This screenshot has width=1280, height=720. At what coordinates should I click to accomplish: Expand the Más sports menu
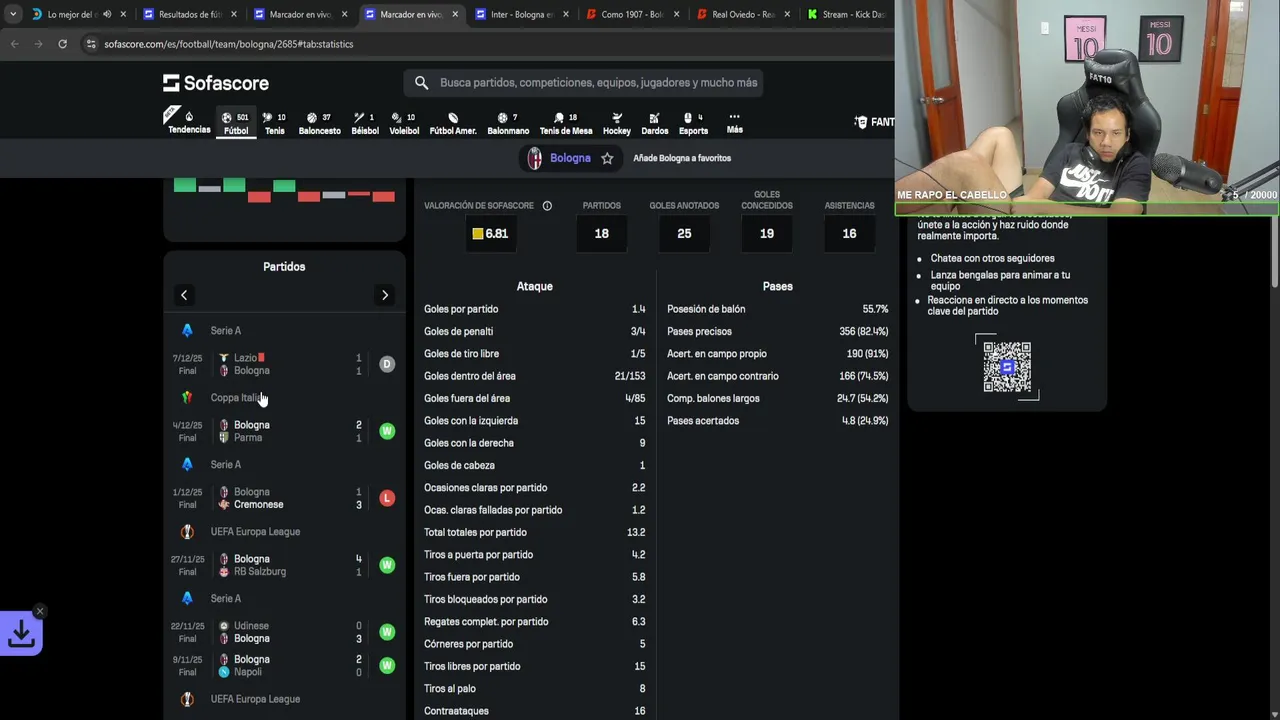click(x=734, y=122)
